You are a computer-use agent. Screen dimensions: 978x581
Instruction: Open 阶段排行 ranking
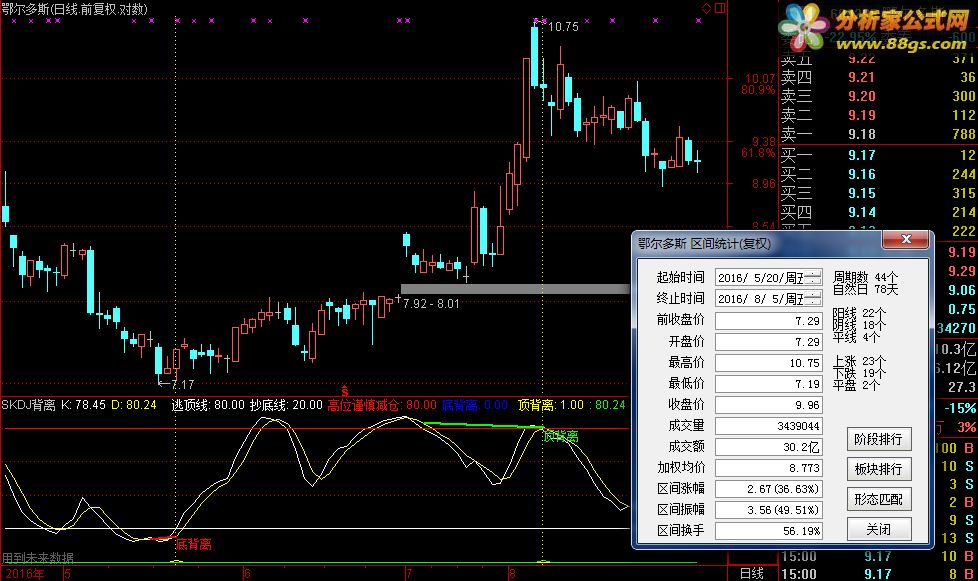point(878,439)
